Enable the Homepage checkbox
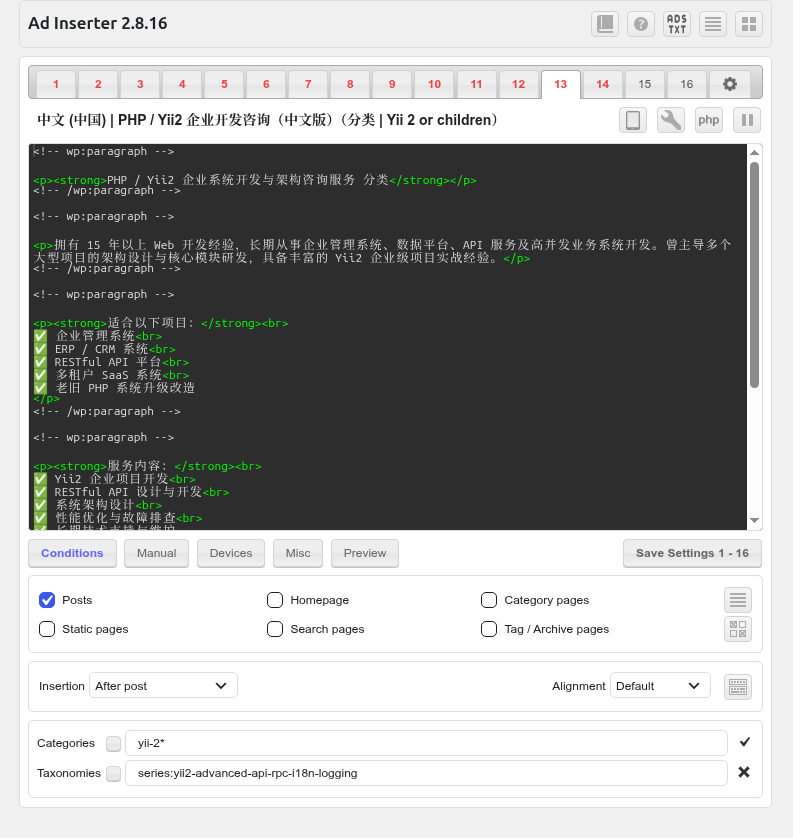Viewport: 793px width, 838px height. coord(275,600)
